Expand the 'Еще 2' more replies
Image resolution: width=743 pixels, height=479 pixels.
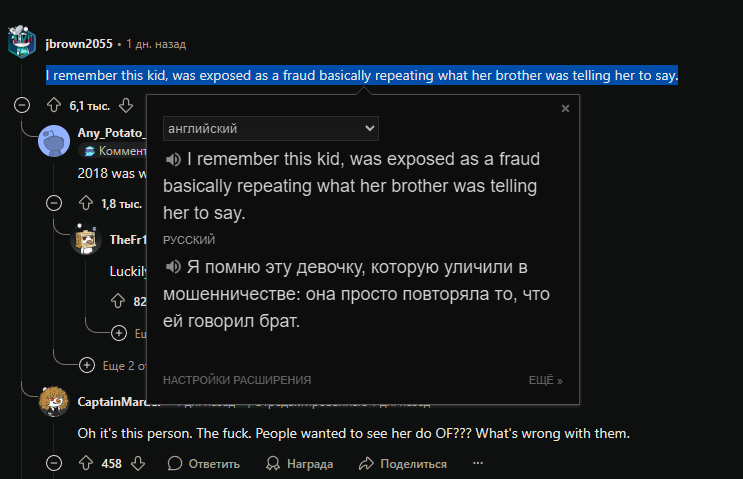[86, 365]
